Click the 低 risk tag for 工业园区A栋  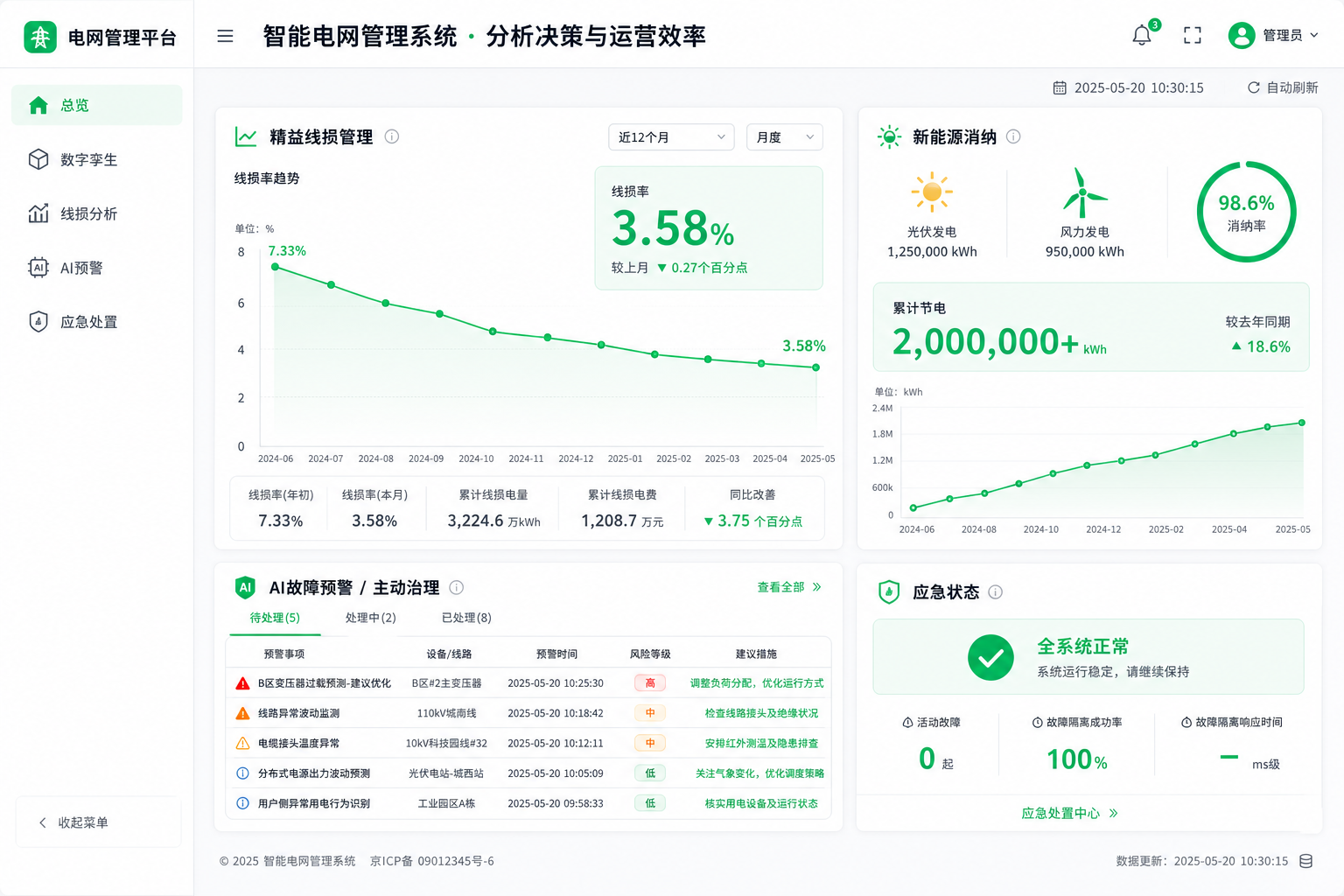tap(650, 803)
